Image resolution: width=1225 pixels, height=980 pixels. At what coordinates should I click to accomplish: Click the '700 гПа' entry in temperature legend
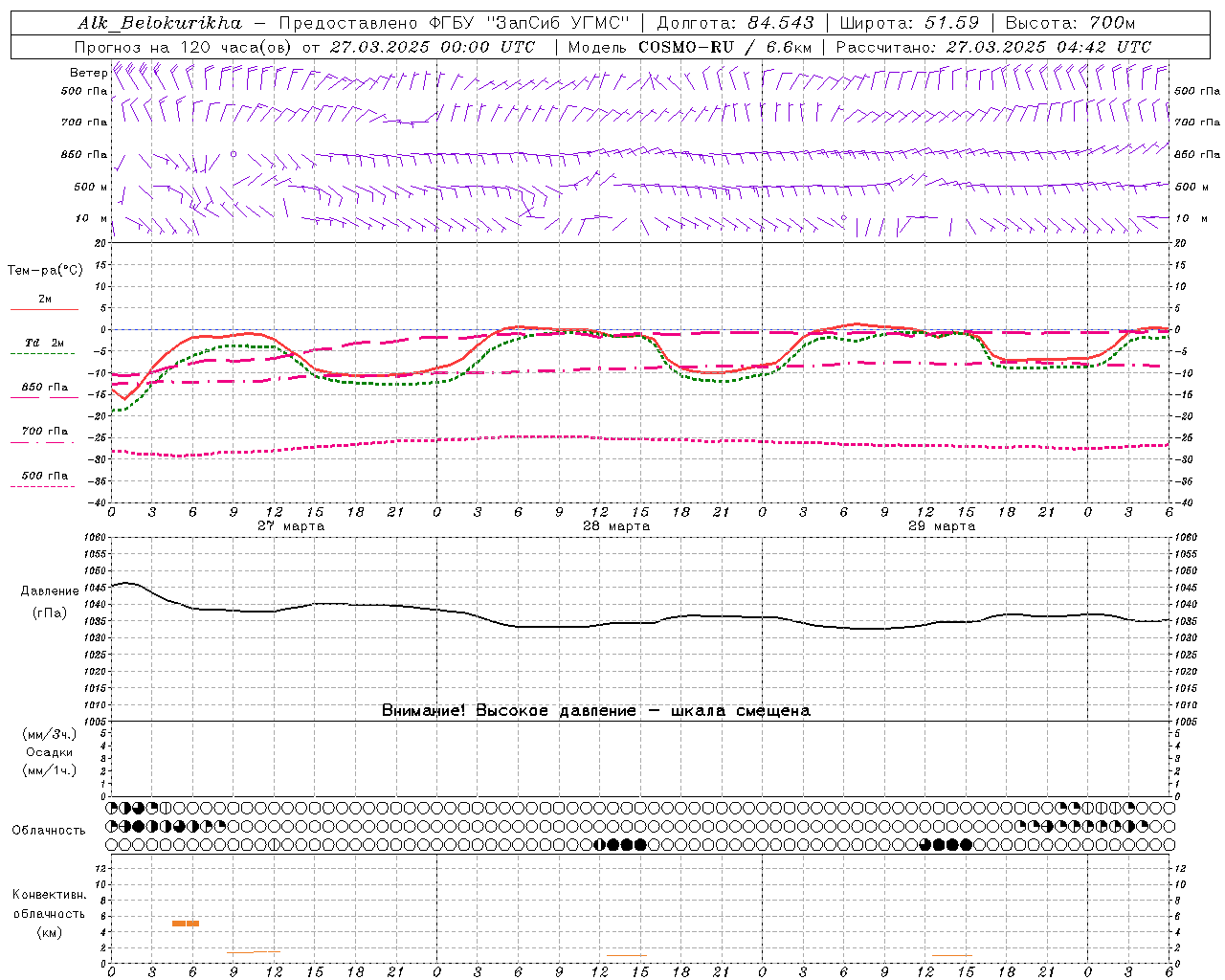(x=45, y=432)
